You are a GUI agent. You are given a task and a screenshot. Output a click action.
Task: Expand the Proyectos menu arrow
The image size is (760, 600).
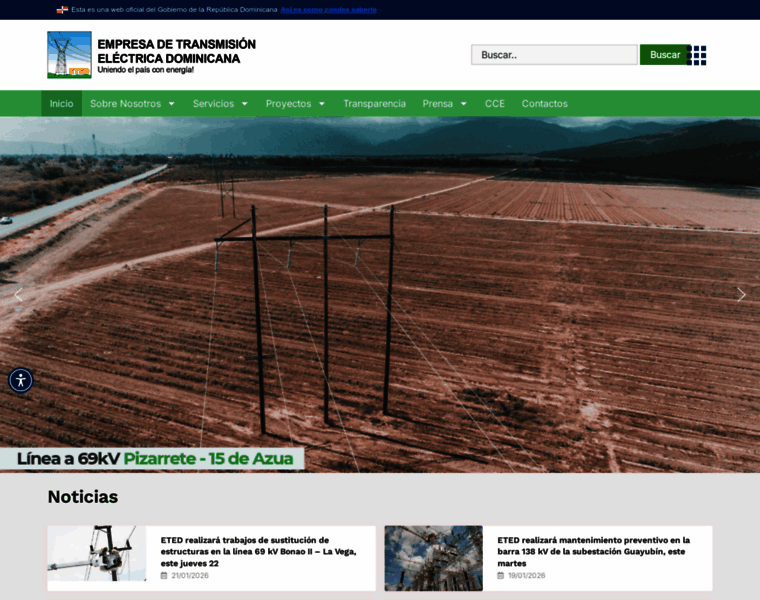pos(322,104)
